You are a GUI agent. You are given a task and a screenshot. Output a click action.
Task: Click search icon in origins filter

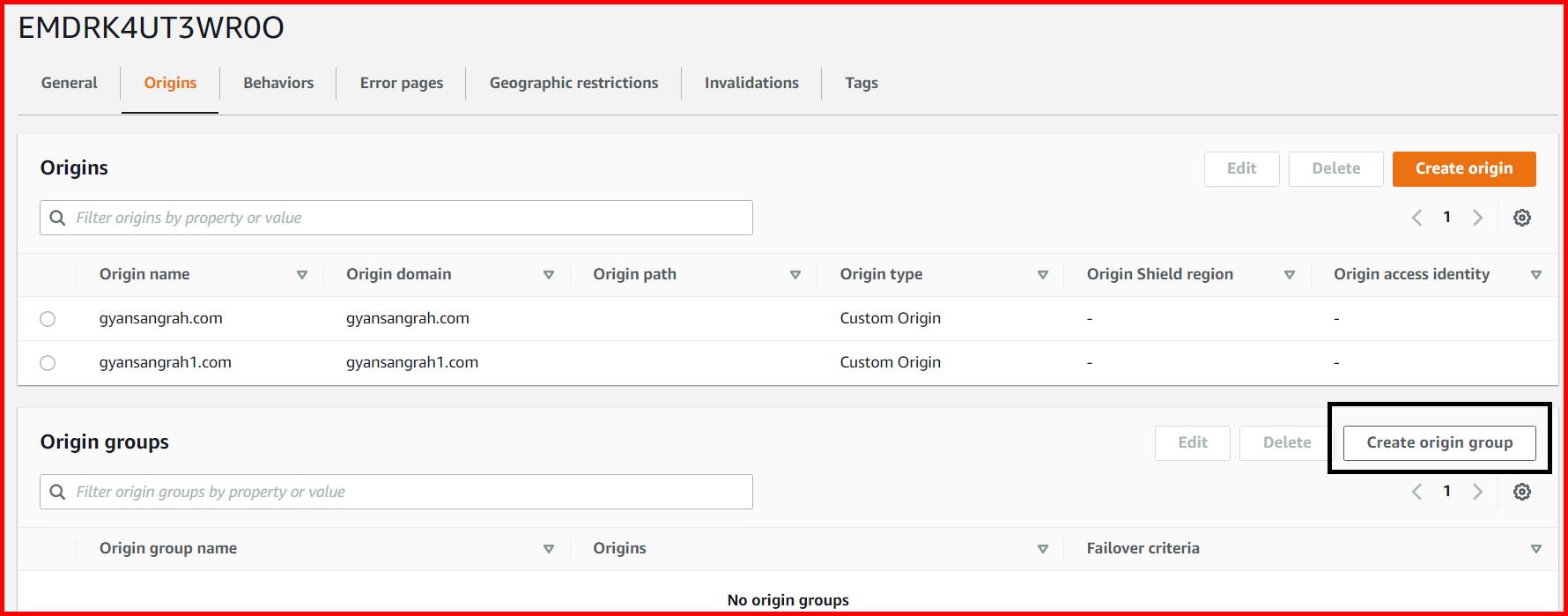57,218
